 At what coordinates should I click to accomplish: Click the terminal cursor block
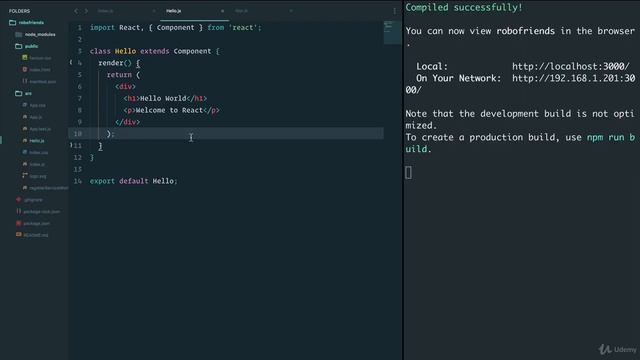(409, 173)
